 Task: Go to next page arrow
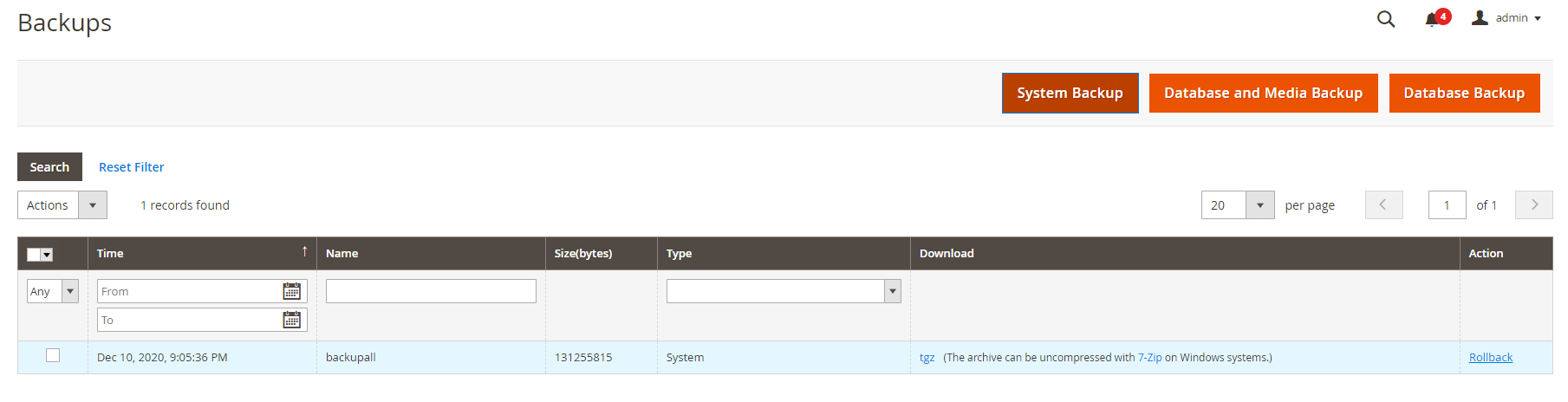tap(1533, 205)
